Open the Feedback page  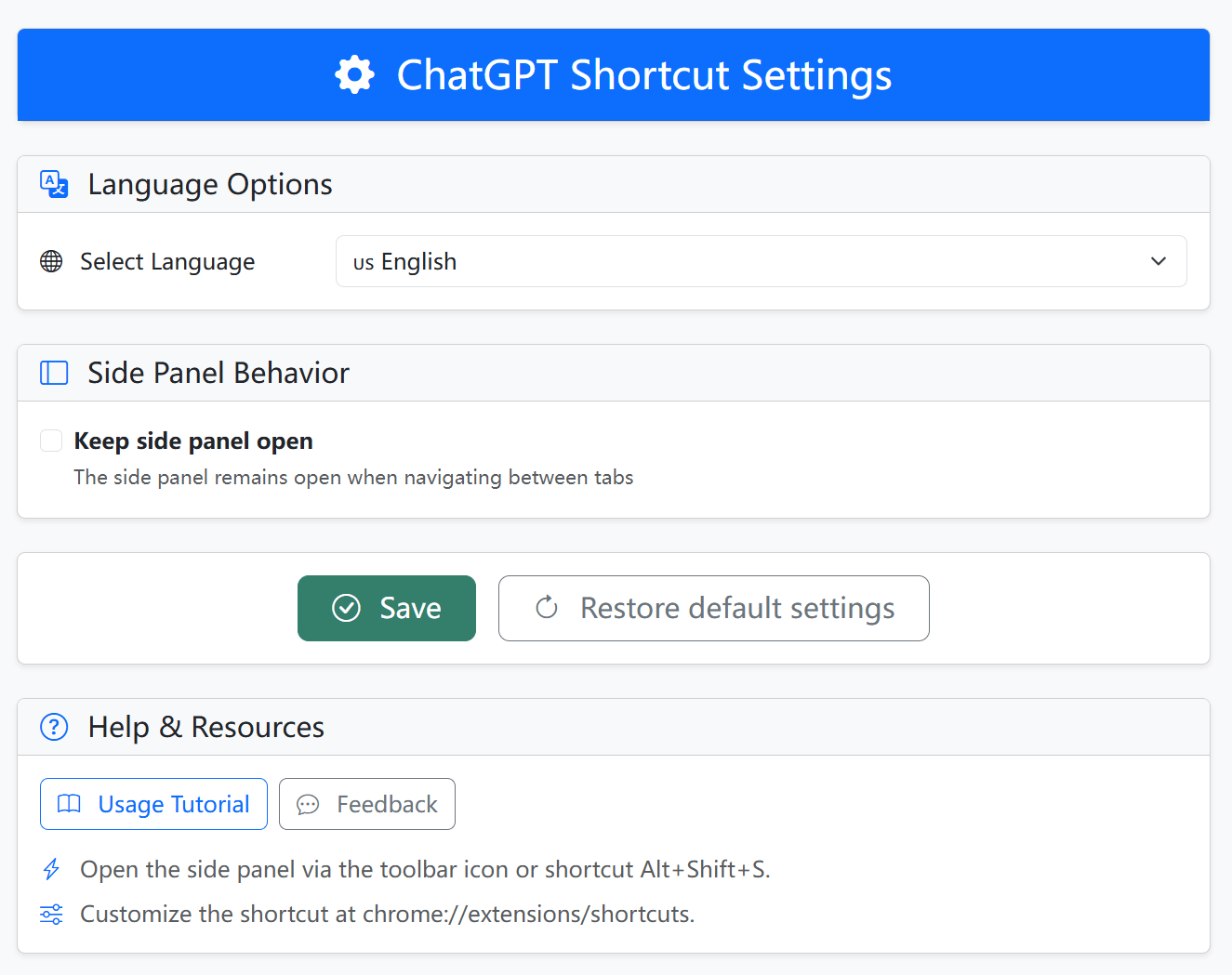coord(367,804)
